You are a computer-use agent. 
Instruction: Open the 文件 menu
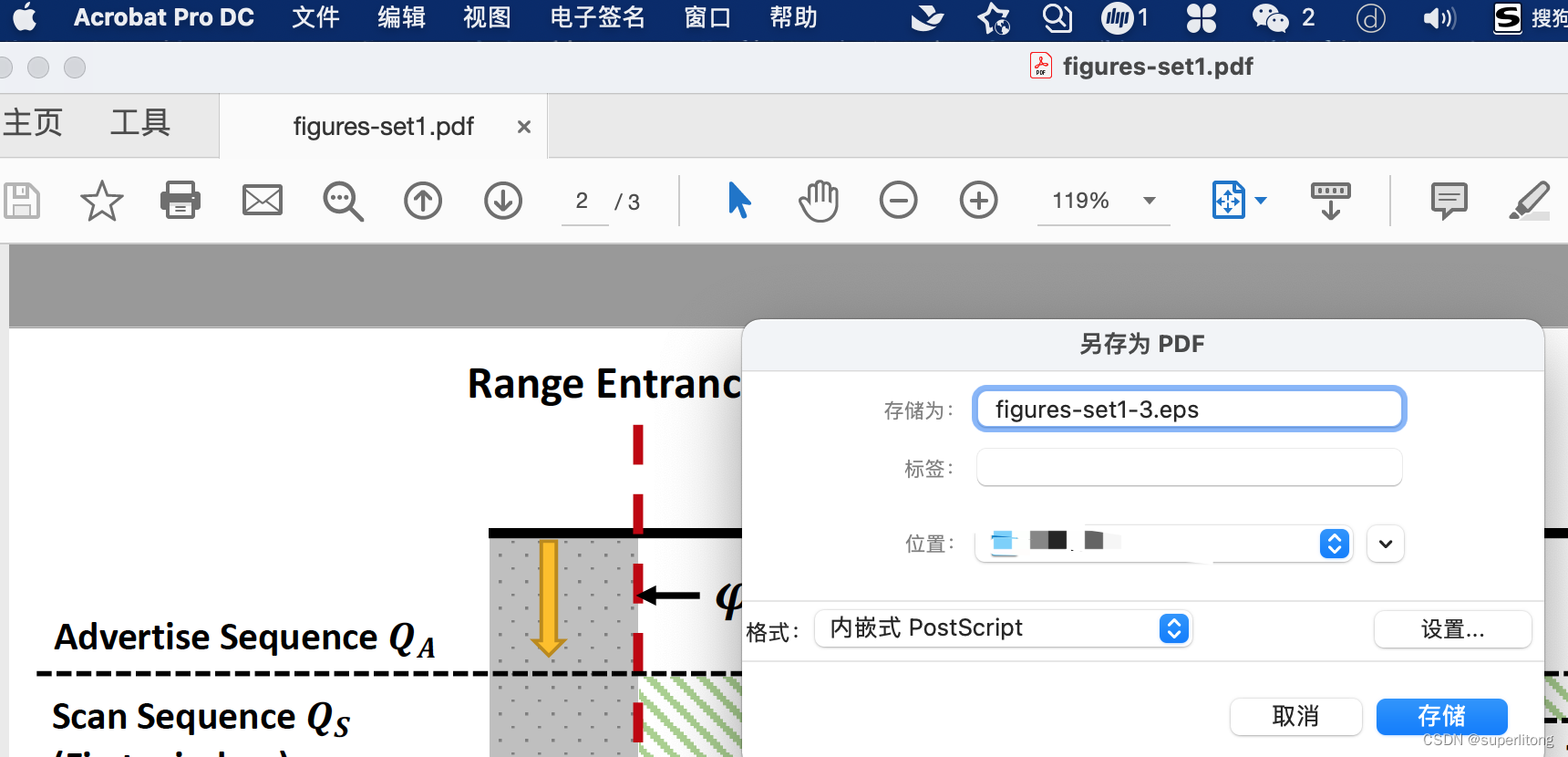pyautogui.click(x=315, y=17)
